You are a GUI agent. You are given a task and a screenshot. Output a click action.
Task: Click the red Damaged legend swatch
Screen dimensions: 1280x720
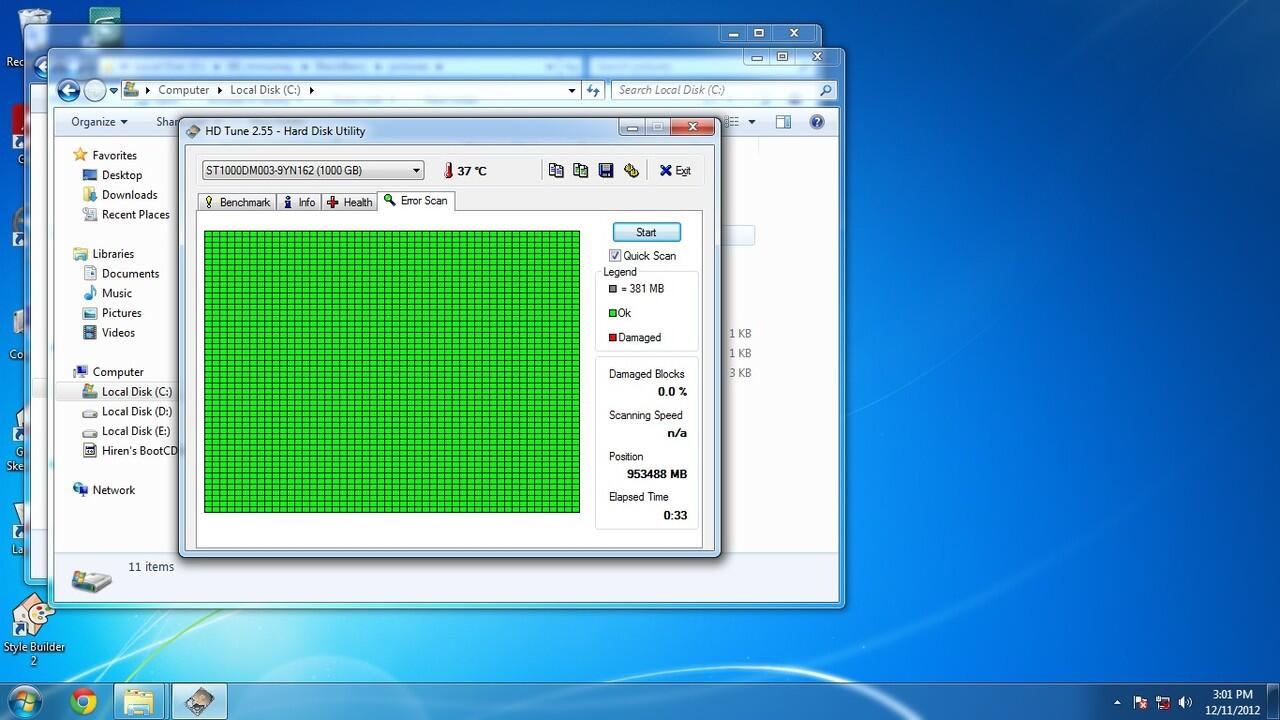pos(613,338)
